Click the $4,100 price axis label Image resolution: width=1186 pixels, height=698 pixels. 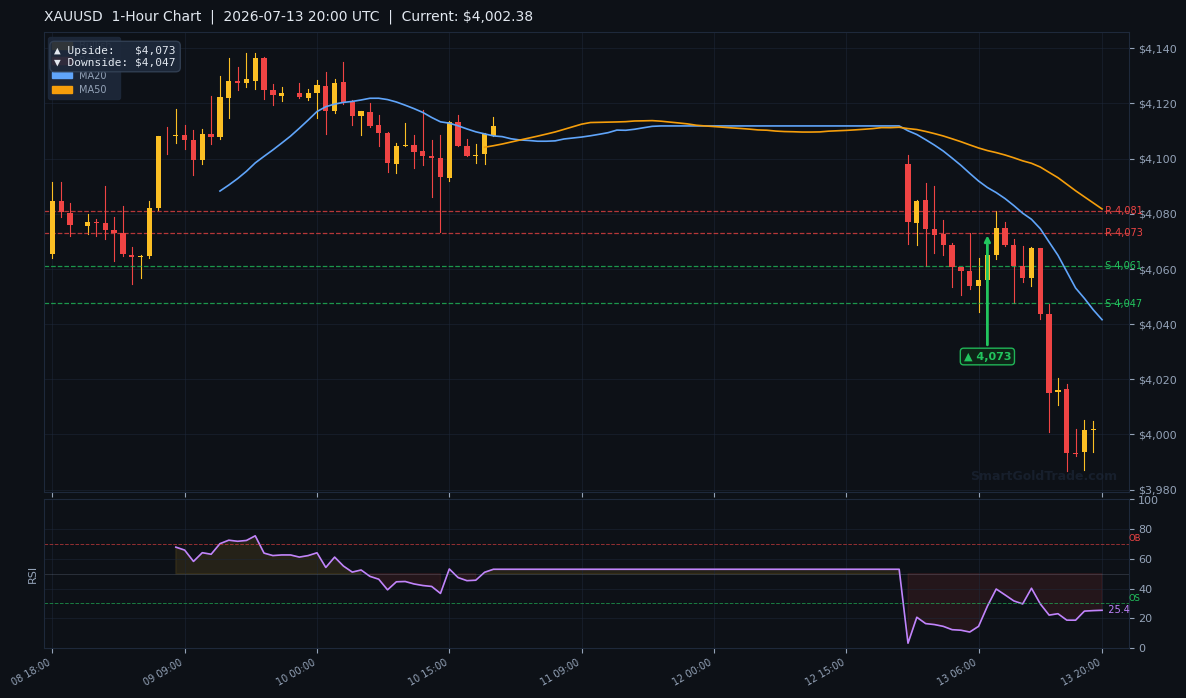1157,160
